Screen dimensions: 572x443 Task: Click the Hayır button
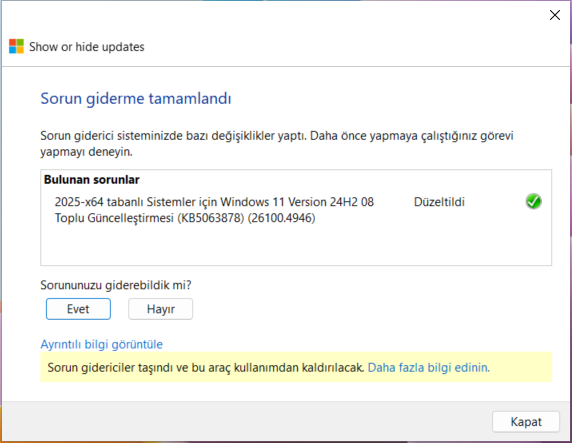tap(161, 309)
